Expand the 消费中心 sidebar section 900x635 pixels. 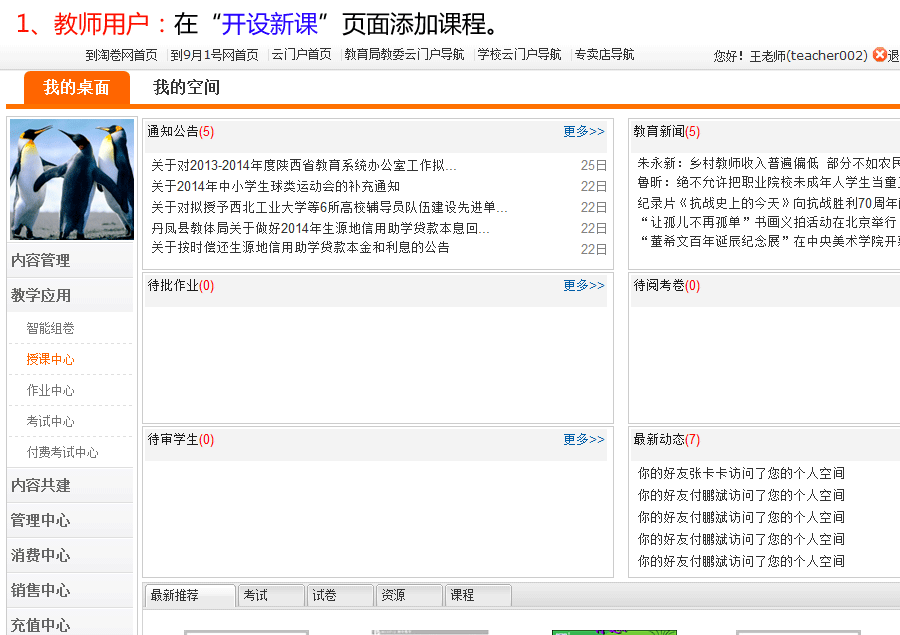41,555
